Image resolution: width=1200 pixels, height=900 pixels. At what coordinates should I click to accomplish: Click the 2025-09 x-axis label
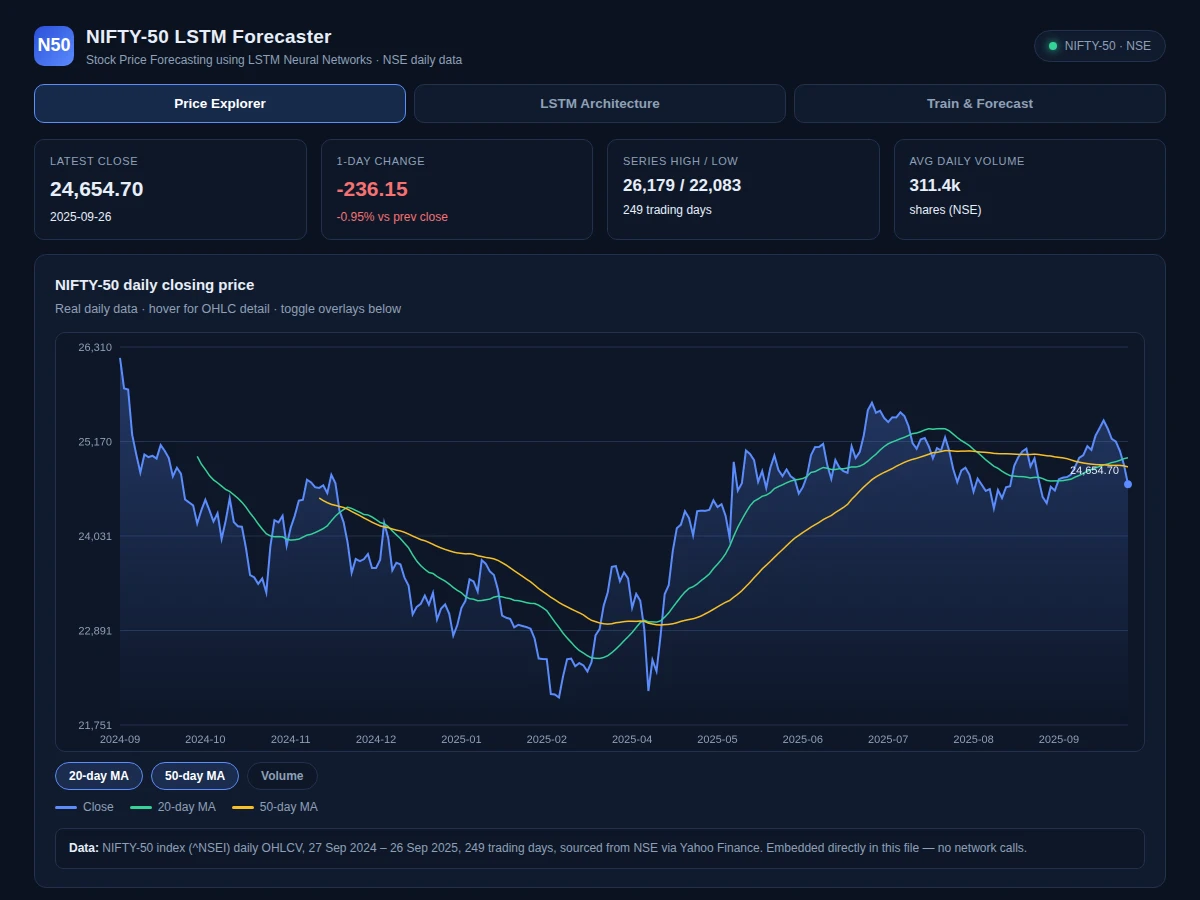[x=1059, y=739]
